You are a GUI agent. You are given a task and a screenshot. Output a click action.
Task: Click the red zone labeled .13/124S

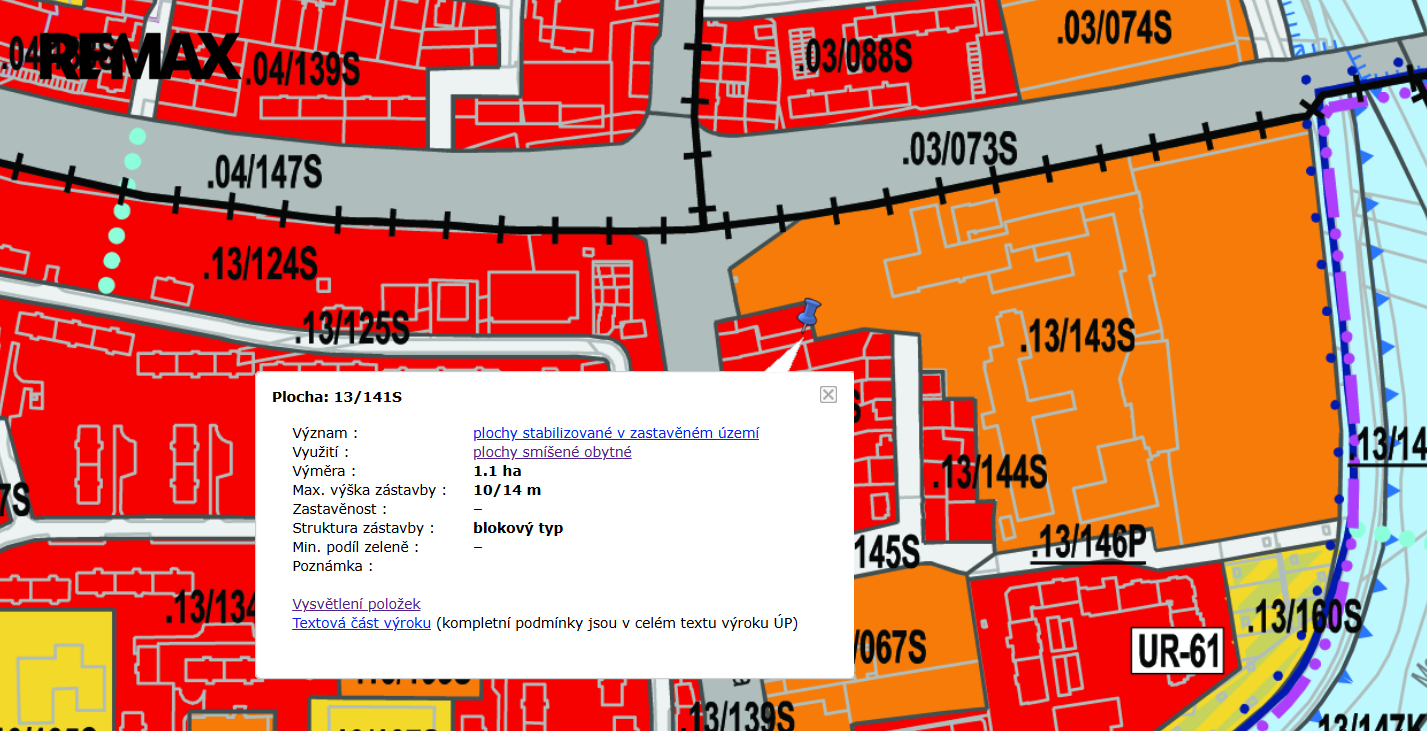pyautogui.click(x=259, y=264)
